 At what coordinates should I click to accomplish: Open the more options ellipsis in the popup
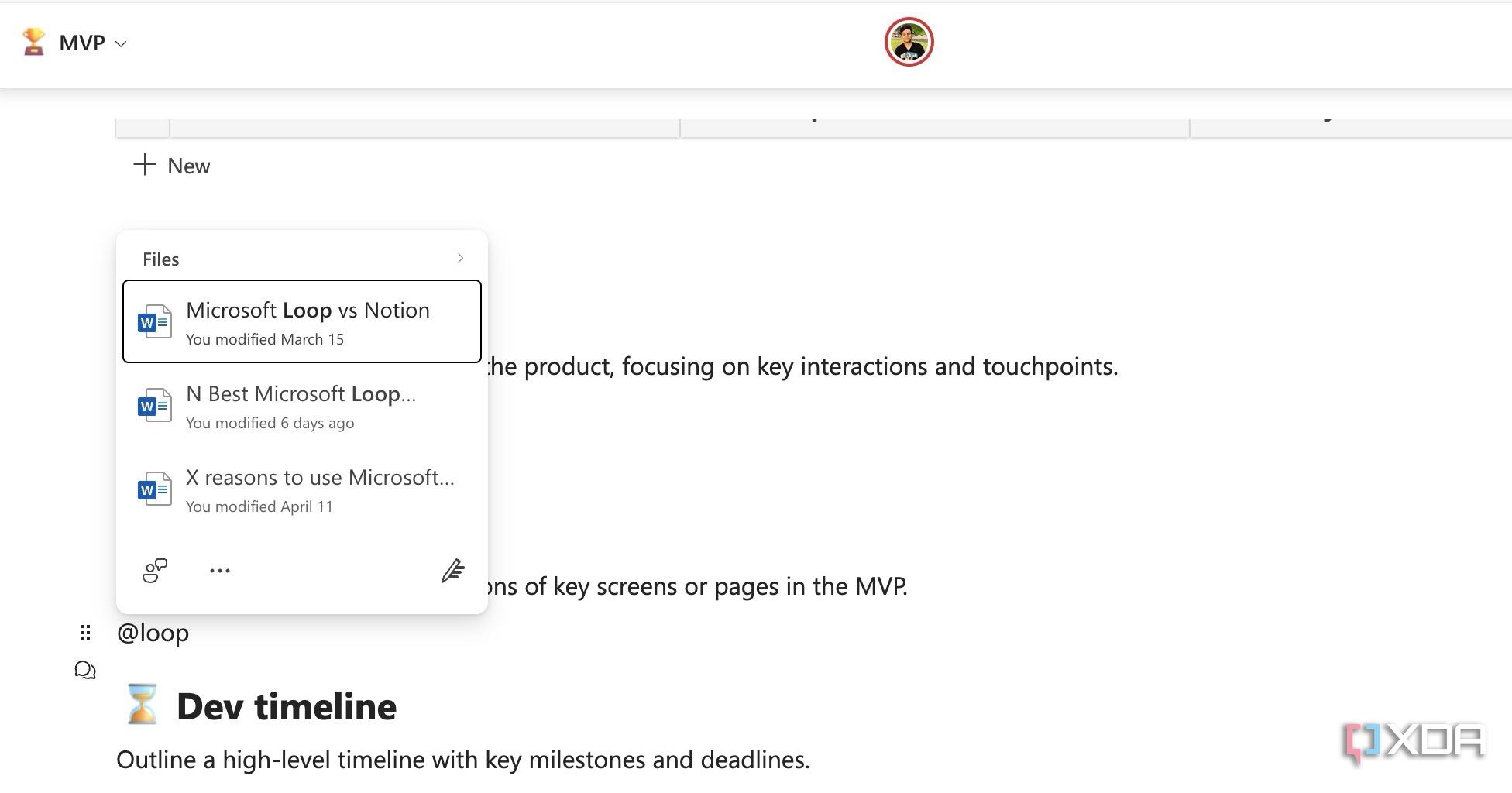(x=220, y=571)
